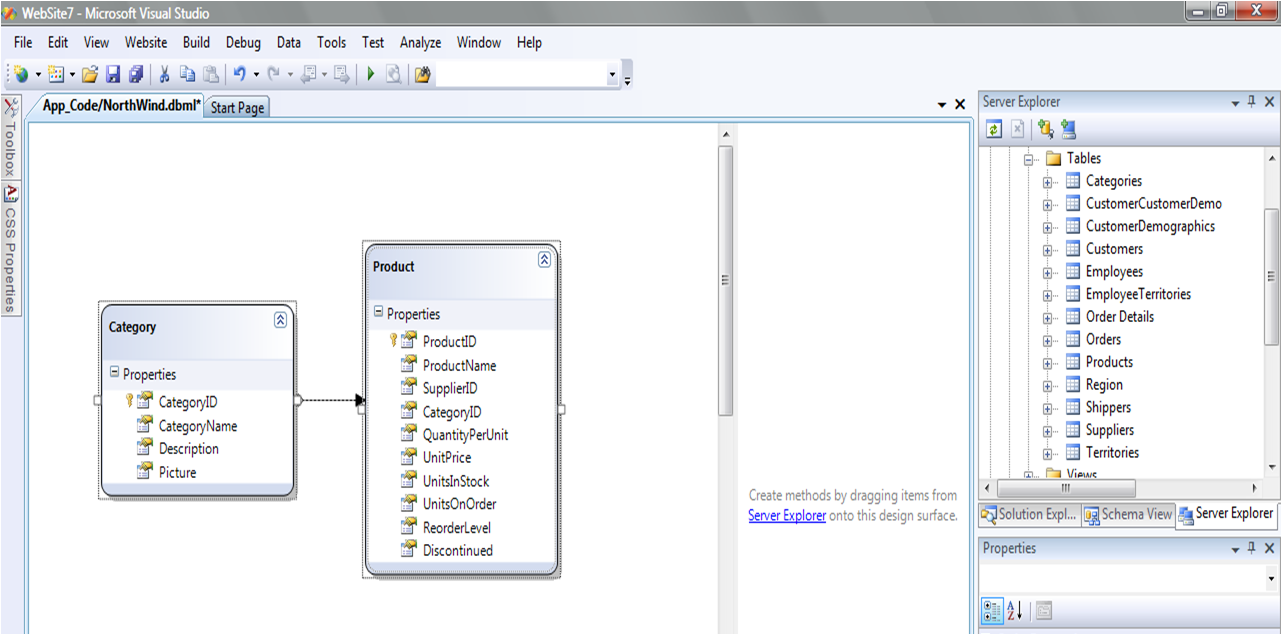The width and height of the screenshot is (1282, 635).
Task: Open the File menu
Action: (23, 42)
